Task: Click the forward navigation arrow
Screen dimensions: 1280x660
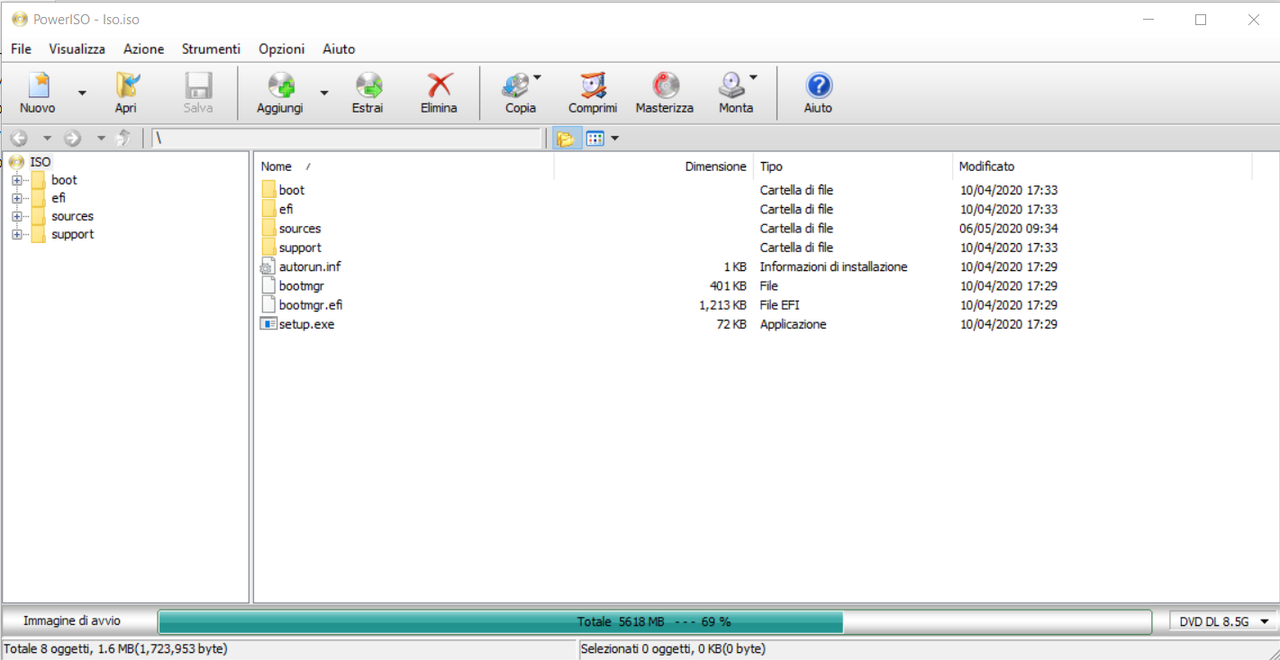Action: click(72, 138)
